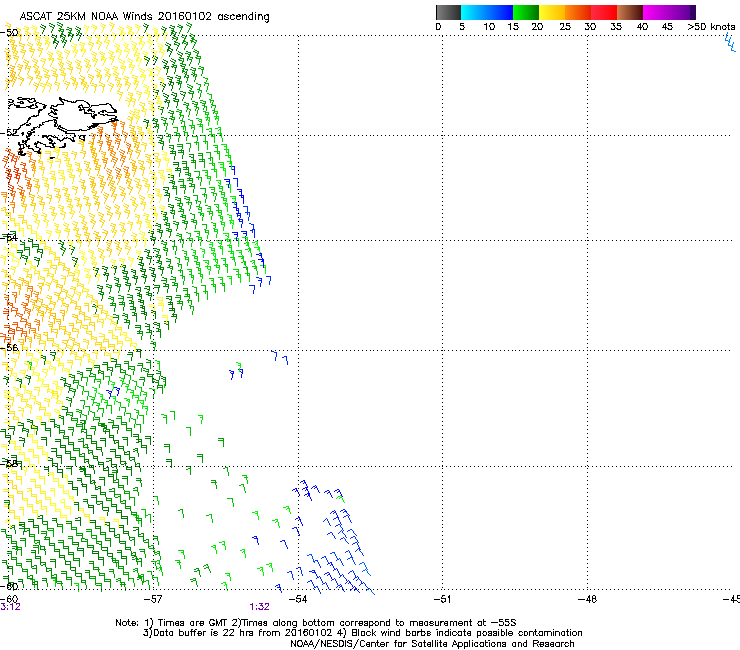Screen dimensions: 740x650
Task: Click the gray 0-5 knots color swatch
Action: [448, 12]
